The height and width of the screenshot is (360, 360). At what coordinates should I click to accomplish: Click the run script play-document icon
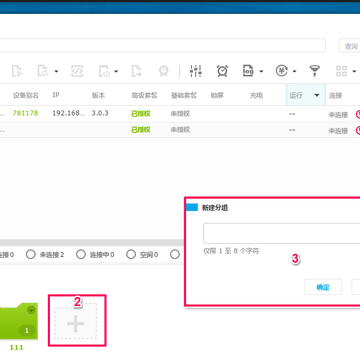coord(17,71)
